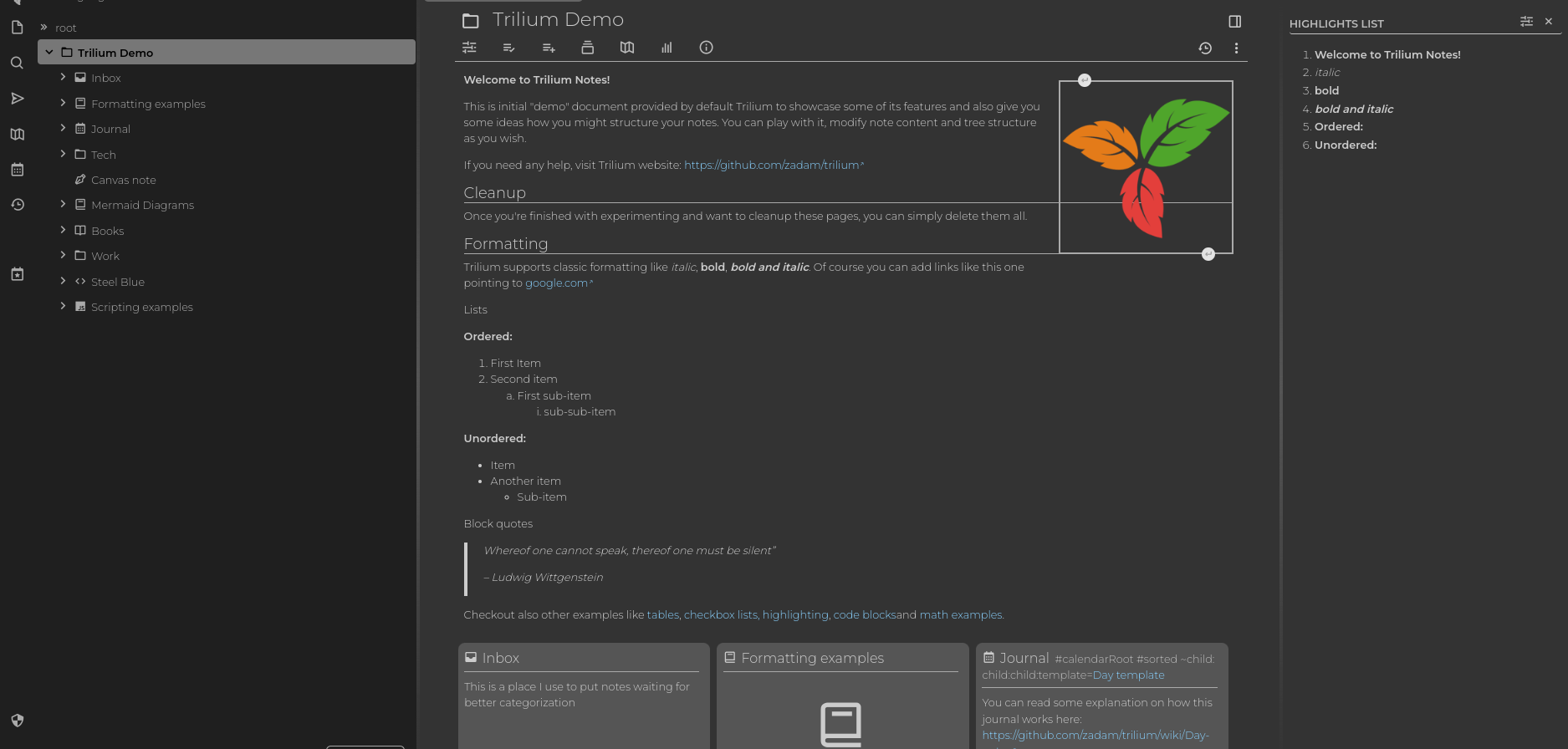
Task: Click the Trilium leaf logo image
Action: [1146, 167]
